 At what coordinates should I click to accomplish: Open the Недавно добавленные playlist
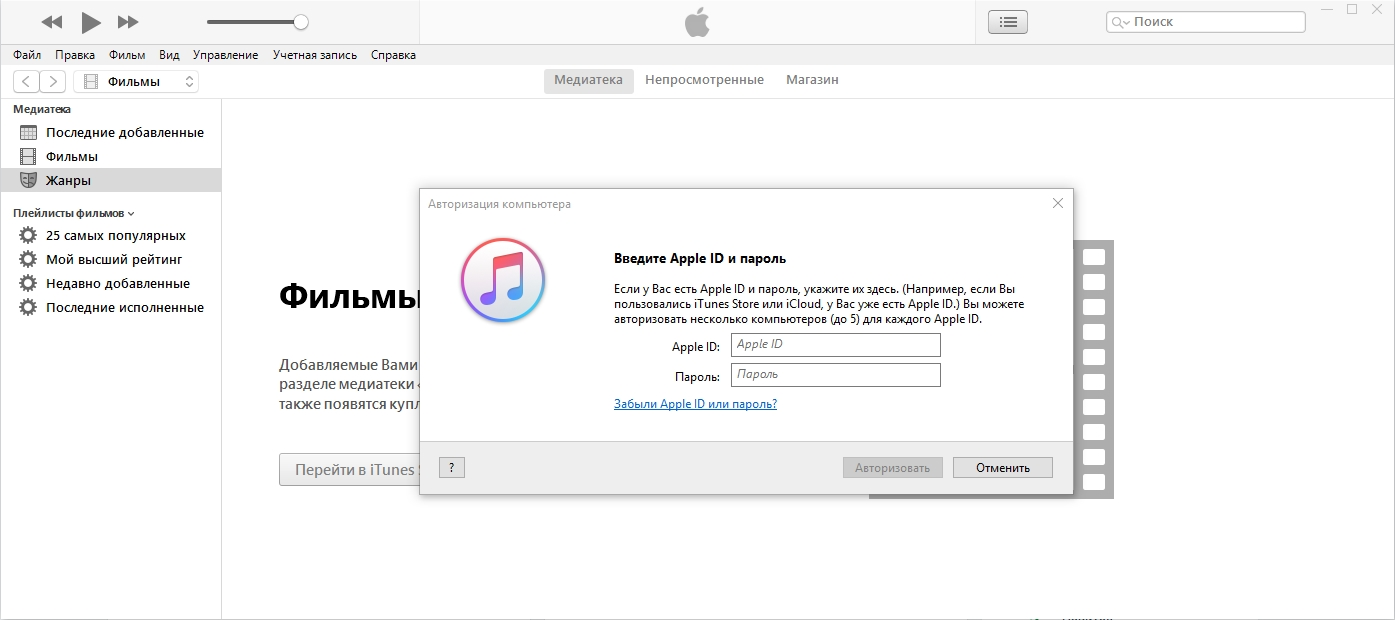pos(110,284)
